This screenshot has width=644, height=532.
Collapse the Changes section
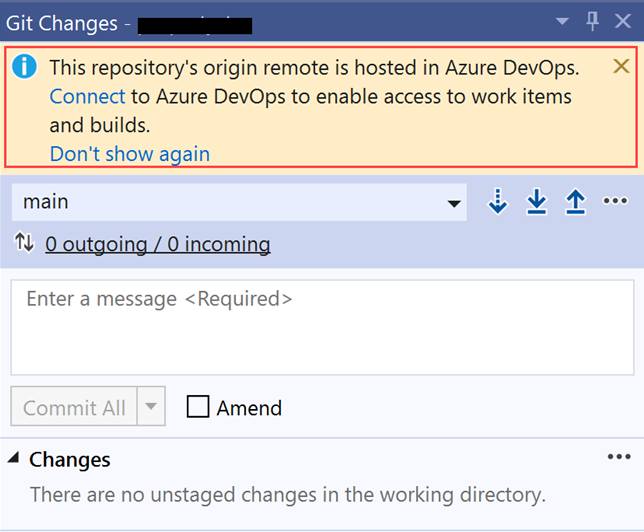click(14, 458)
